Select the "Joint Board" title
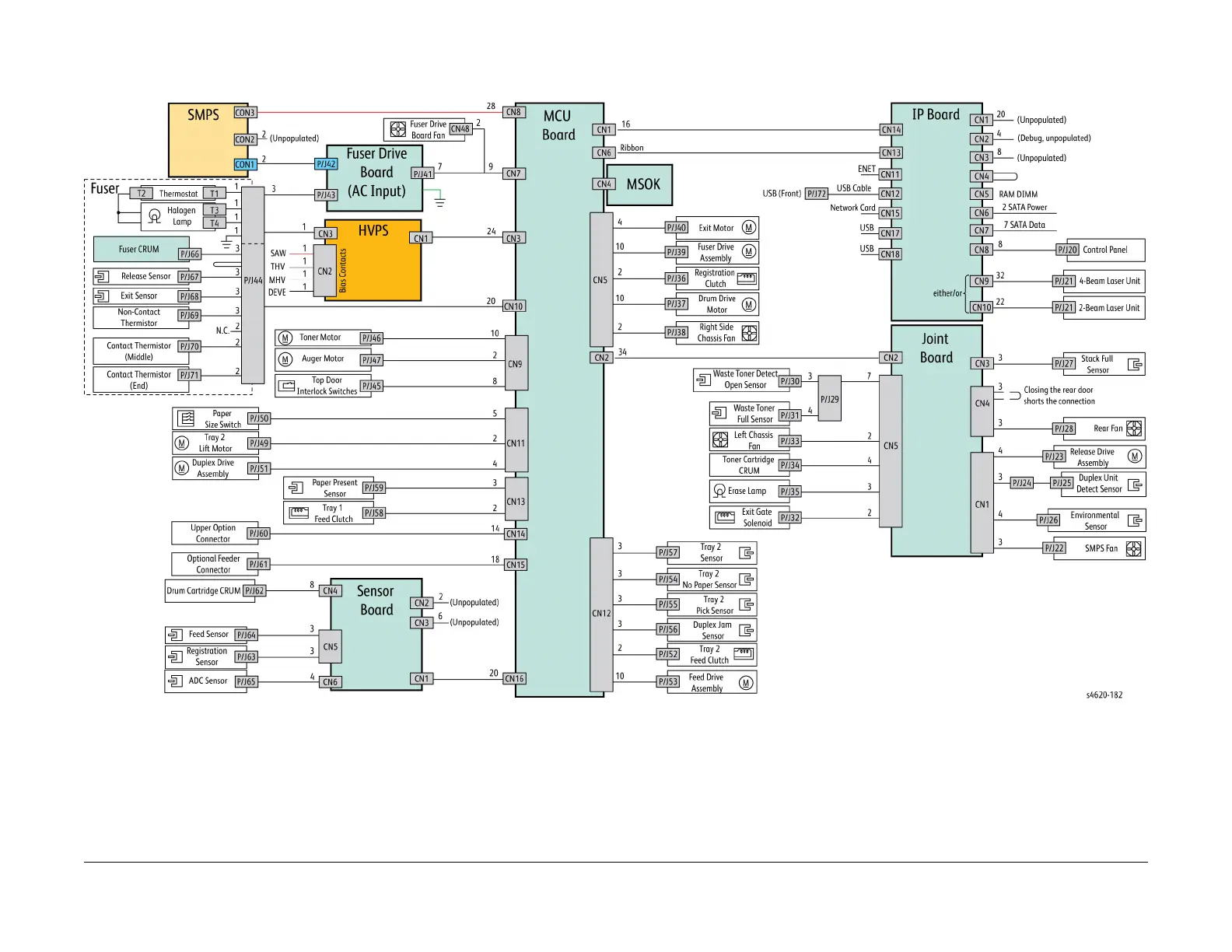Viewport: 1232px width, 952px height. [x=936, y=348]
